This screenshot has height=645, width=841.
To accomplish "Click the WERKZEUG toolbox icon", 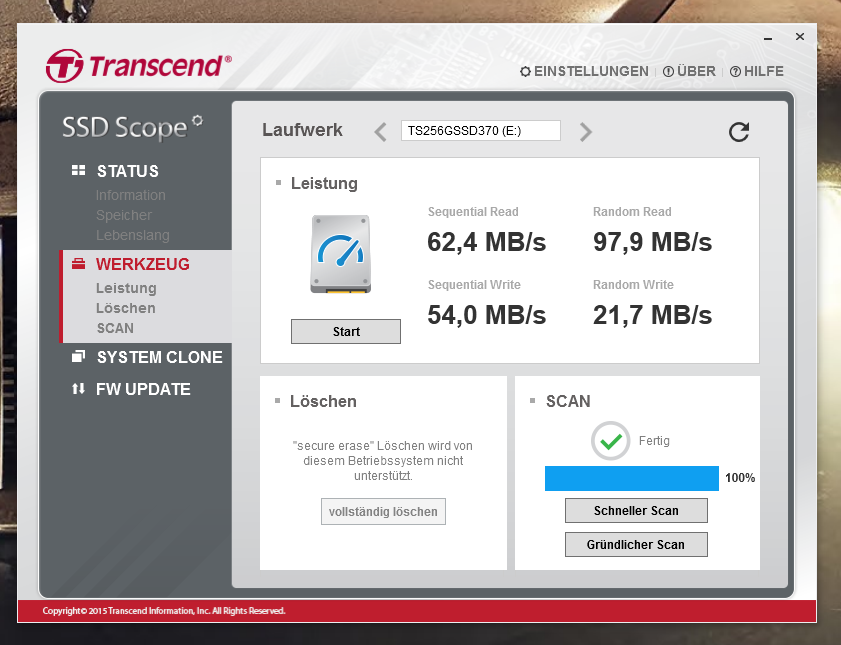I will pos(78,264).
